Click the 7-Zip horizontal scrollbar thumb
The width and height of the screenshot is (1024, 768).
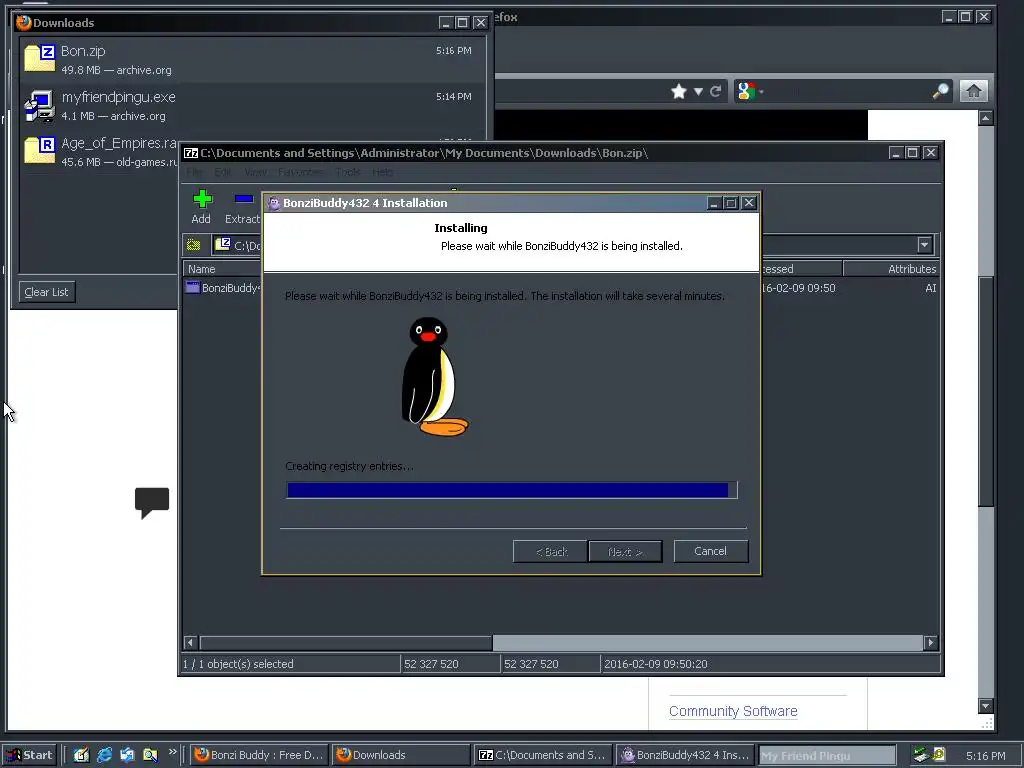click(x=346, y=643)
